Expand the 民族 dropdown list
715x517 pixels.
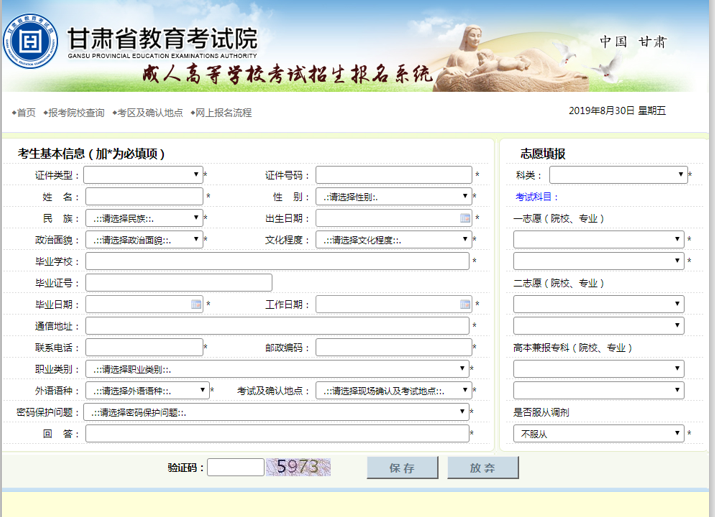[143, 218]
